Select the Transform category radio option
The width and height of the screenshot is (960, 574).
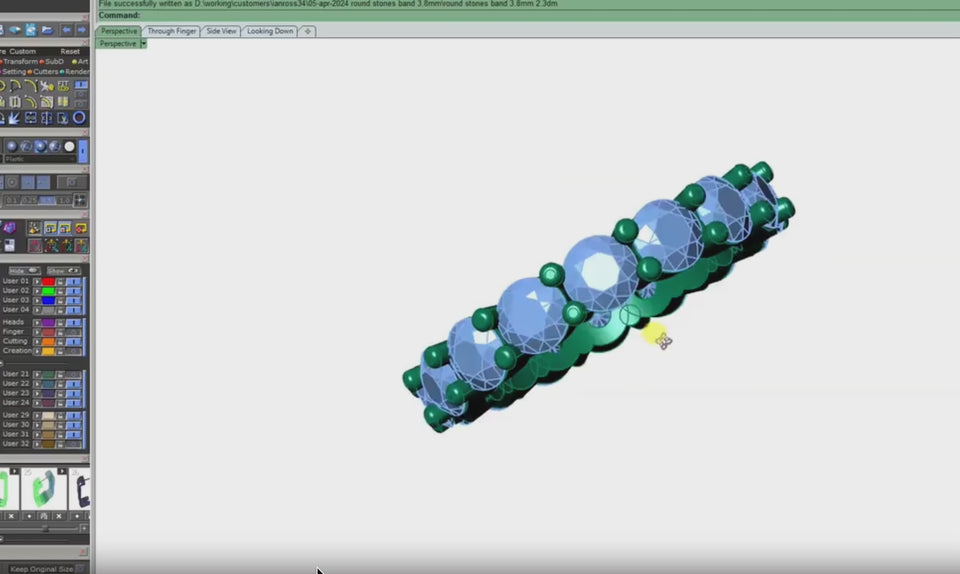click(19, 61)
